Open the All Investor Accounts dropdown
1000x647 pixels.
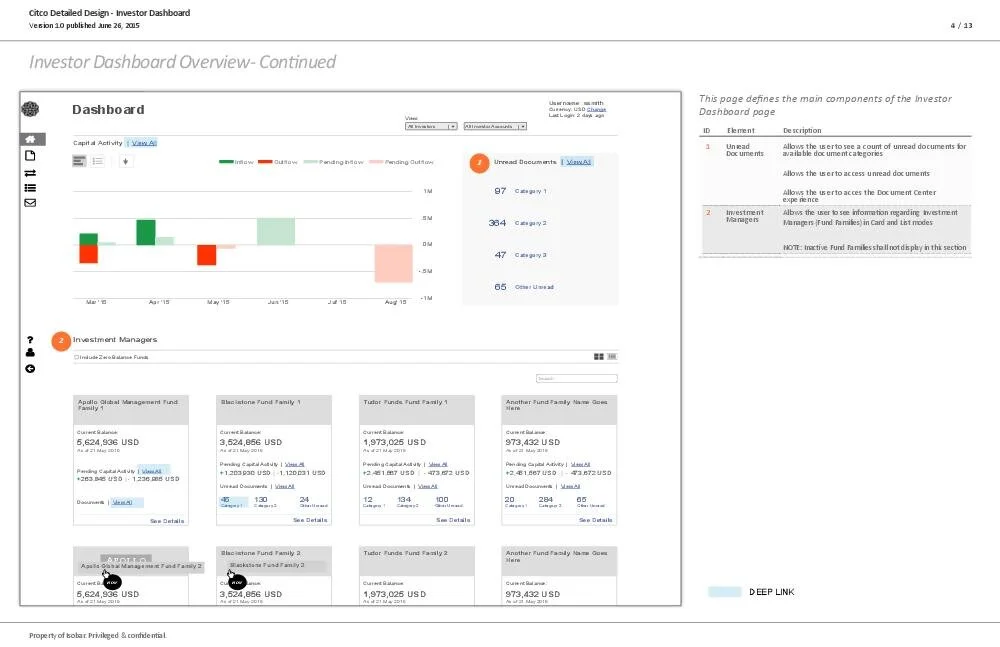click(495, 126)
